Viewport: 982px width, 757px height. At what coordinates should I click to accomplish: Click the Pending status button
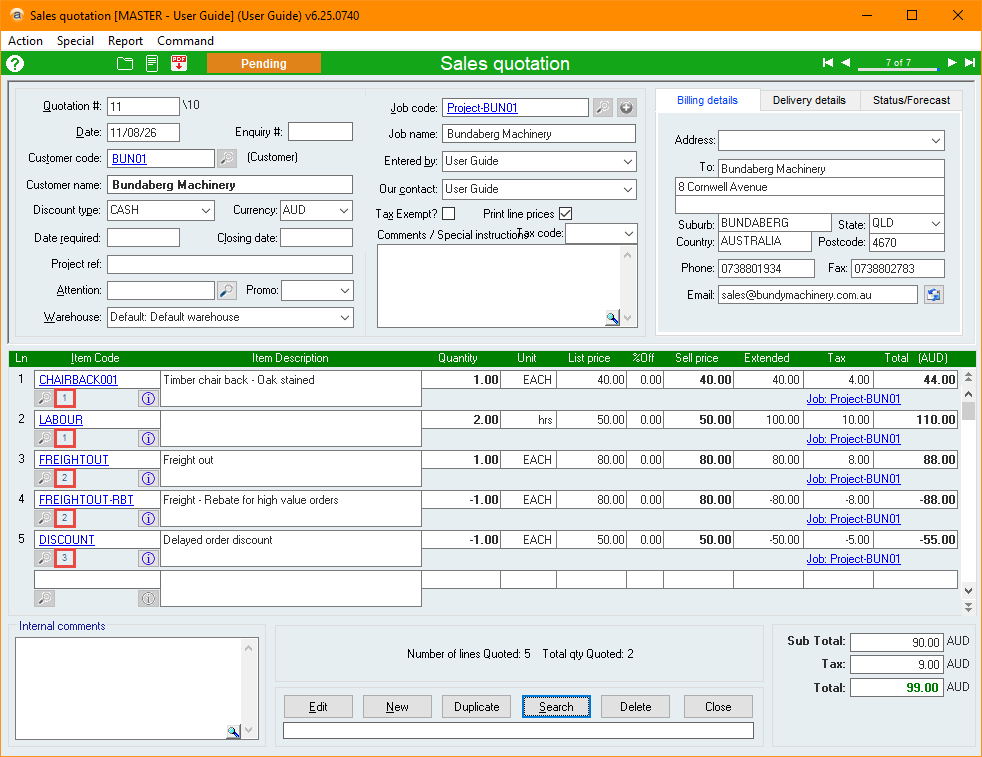(264, 63)
